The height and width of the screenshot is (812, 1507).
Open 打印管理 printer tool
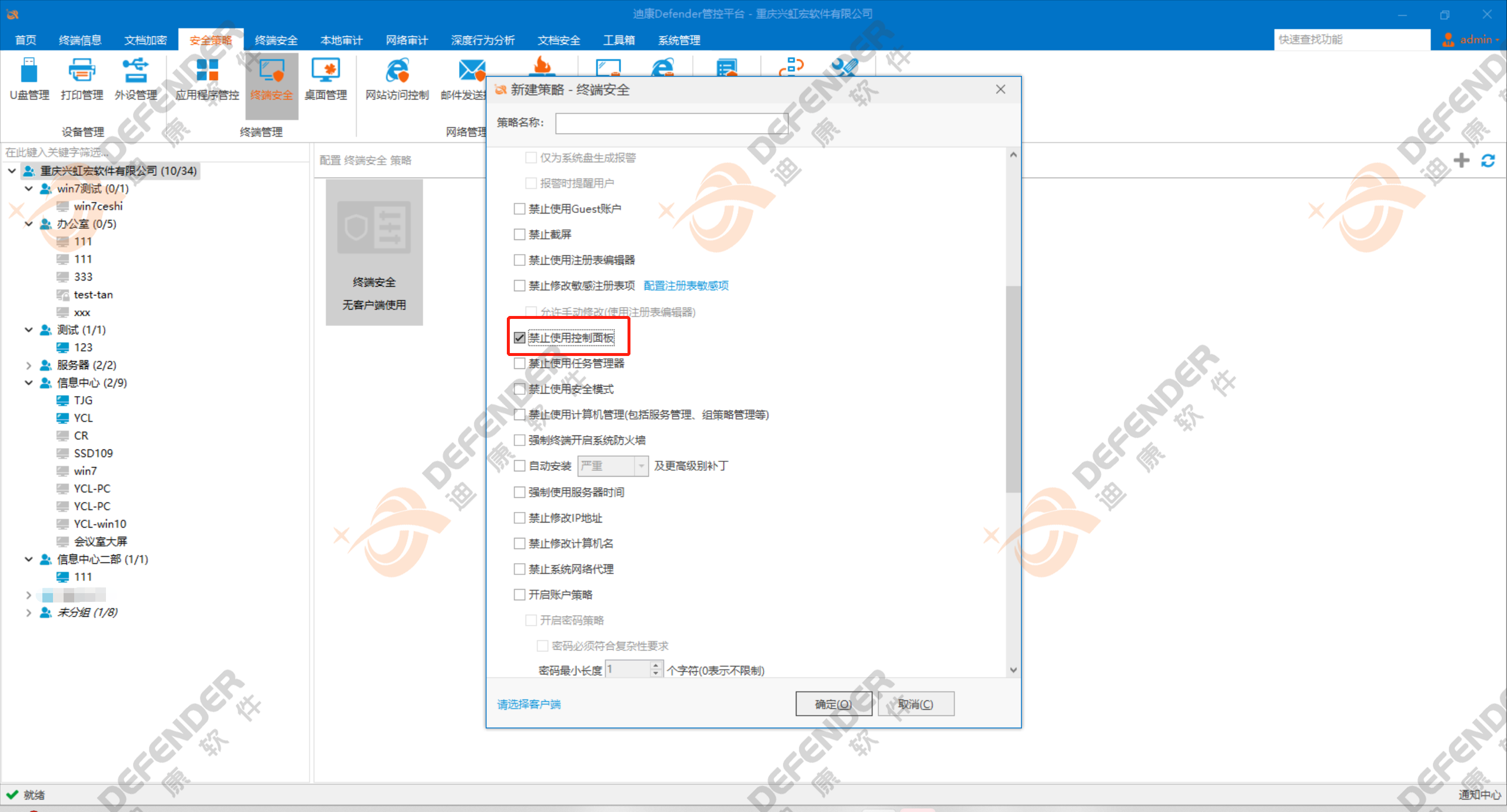click(x=82, y=79)
